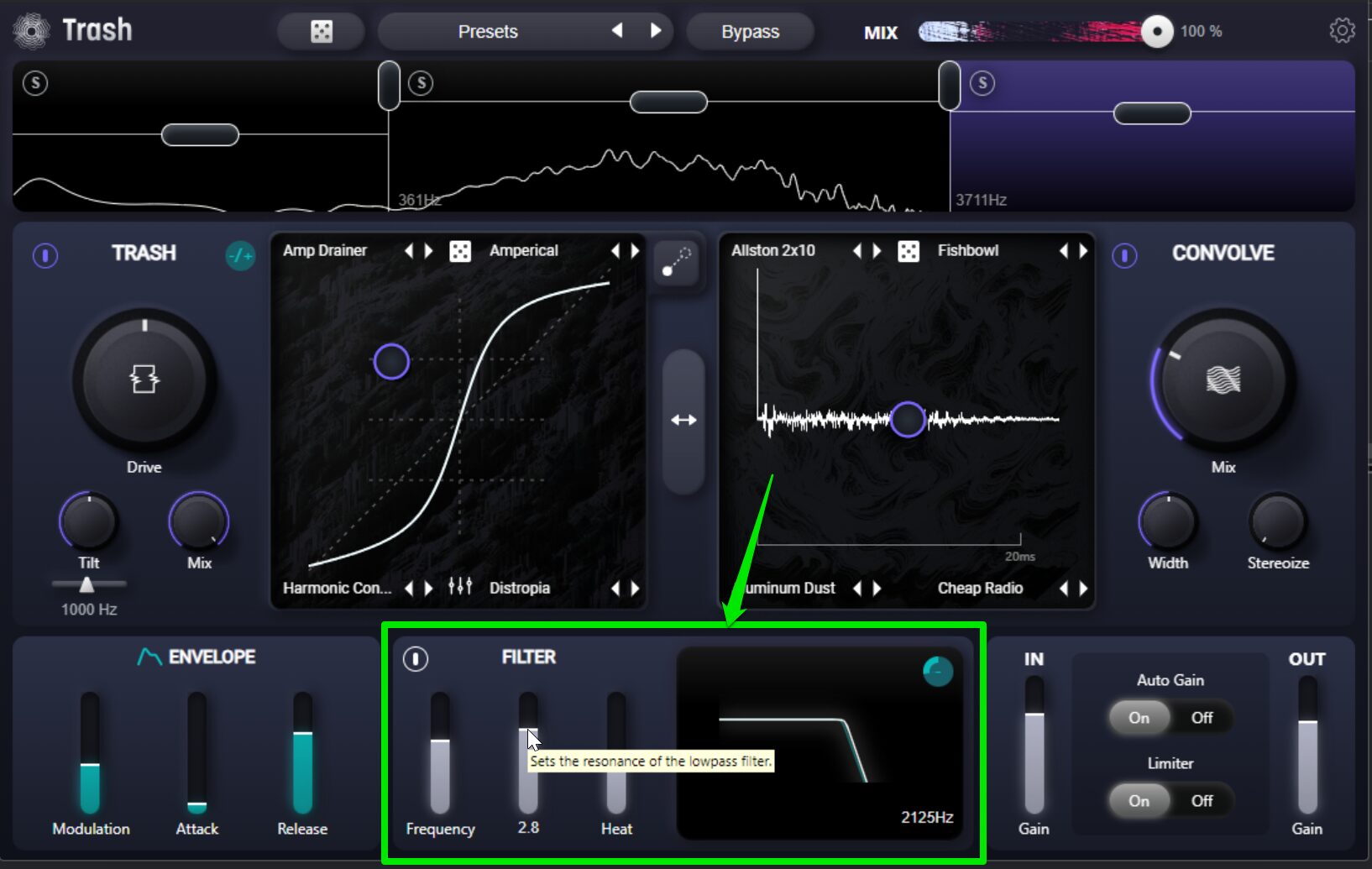Click the Convolve XY pad node
The width and height of the screenshot is (1372, 869).
(x=908, y=420)
